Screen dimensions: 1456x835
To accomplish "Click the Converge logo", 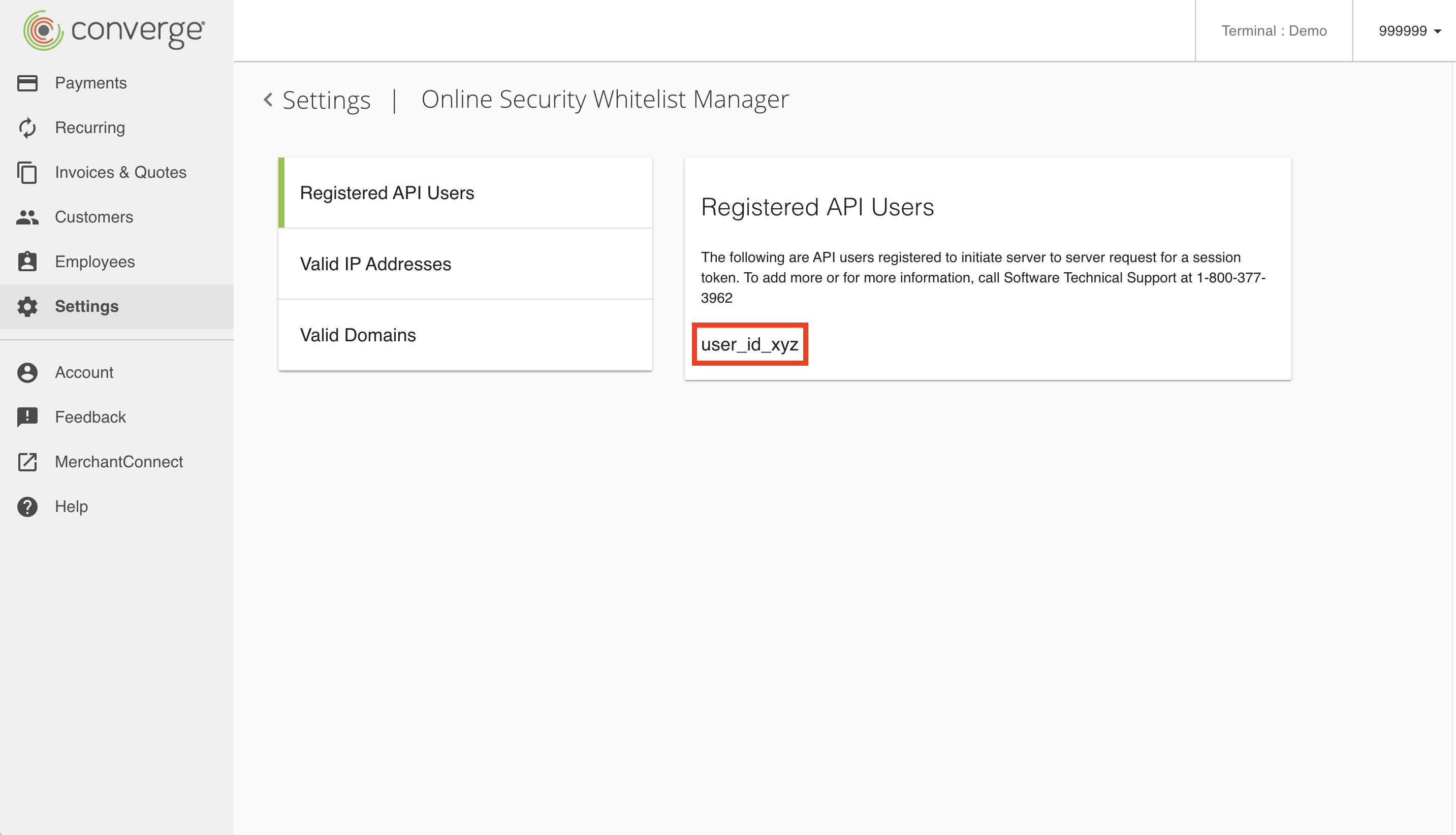I will [x=114, y=30].
